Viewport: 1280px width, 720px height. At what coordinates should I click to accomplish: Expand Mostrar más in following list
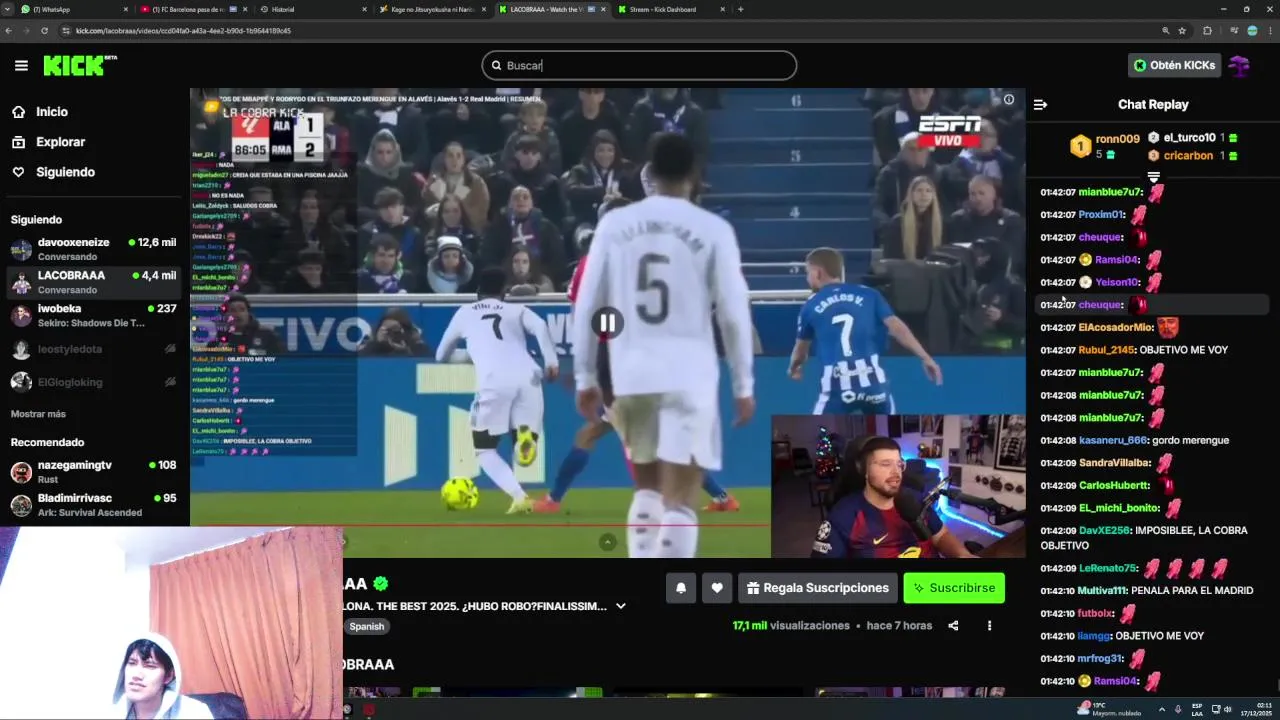pos(38,414)
